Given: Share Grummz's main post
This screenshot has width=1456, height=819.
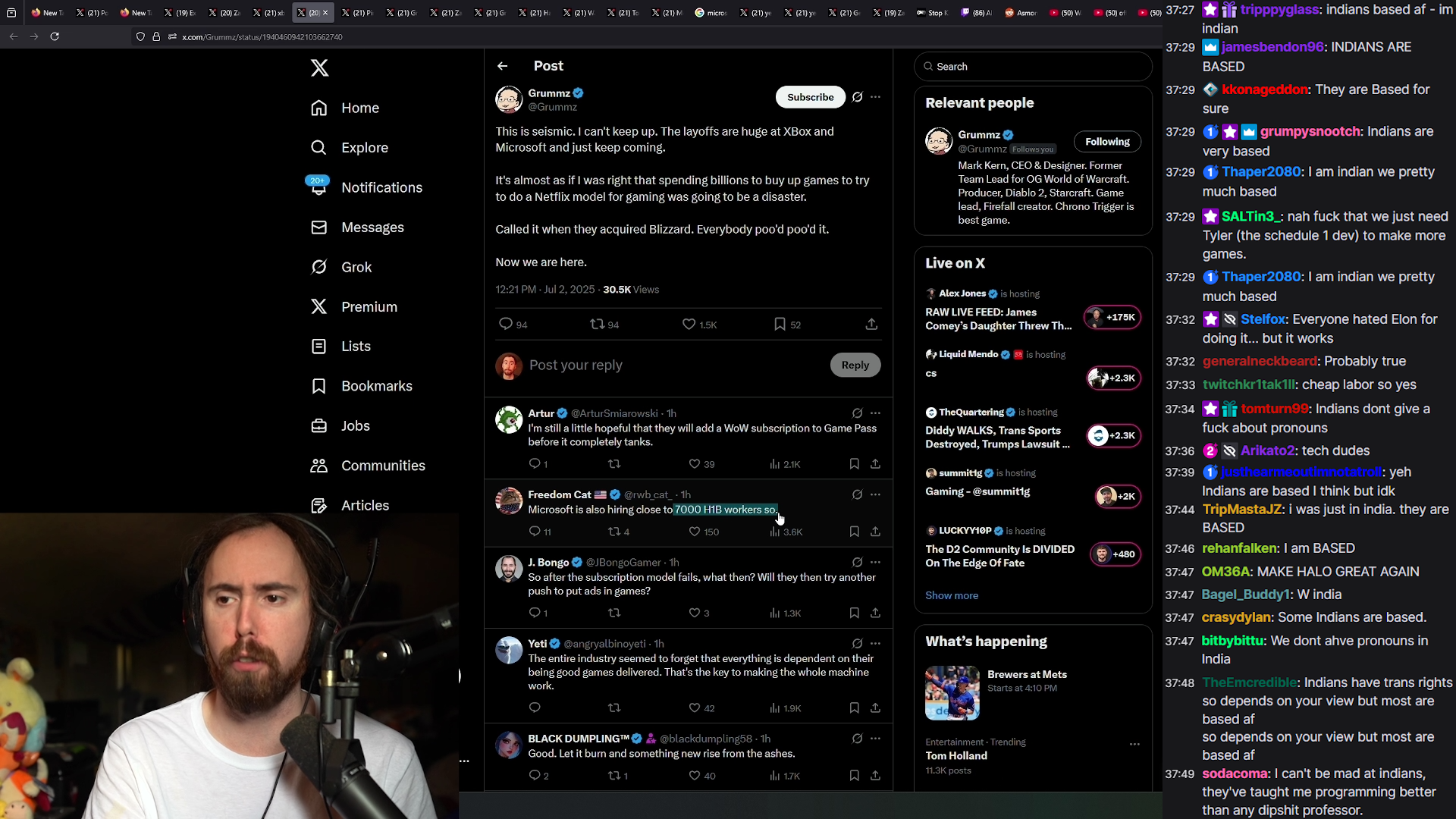Looking at the screenshot, I should coord(871,325).
